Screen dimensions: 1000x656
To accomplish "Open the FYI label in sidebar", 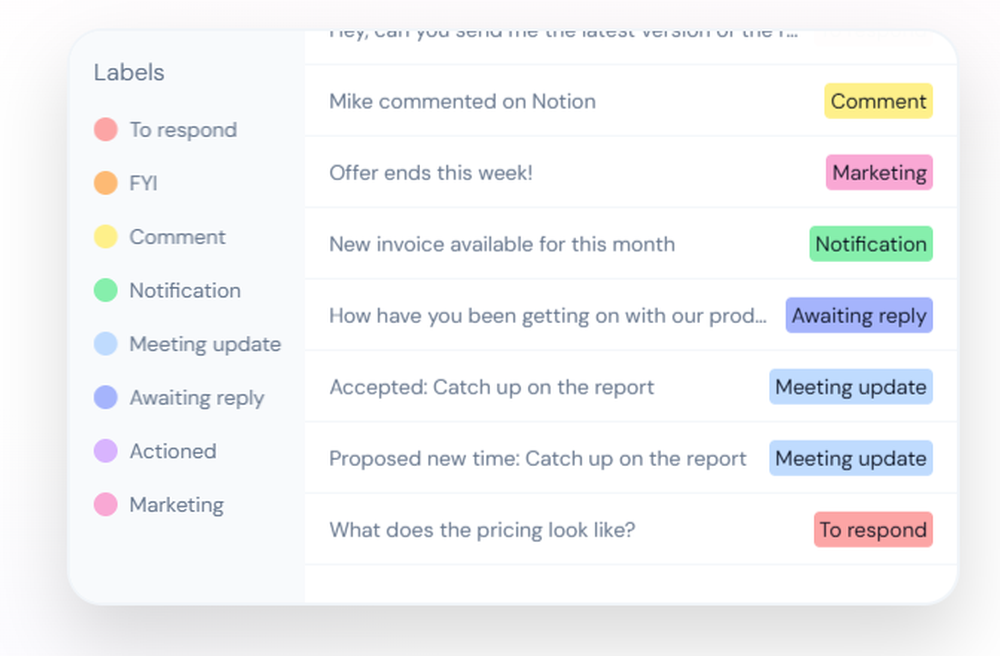I will 143,183.
